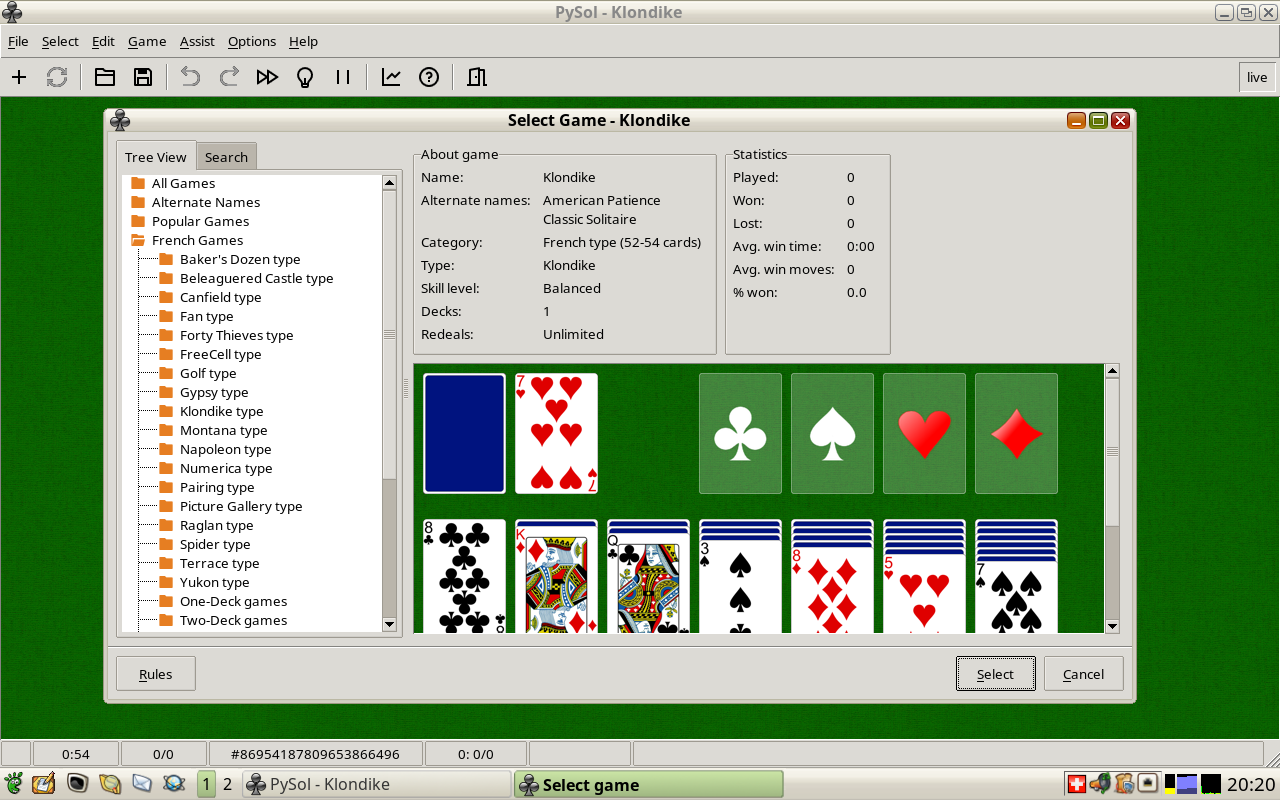Open the Statistics chart icon

tap(391, 77)
